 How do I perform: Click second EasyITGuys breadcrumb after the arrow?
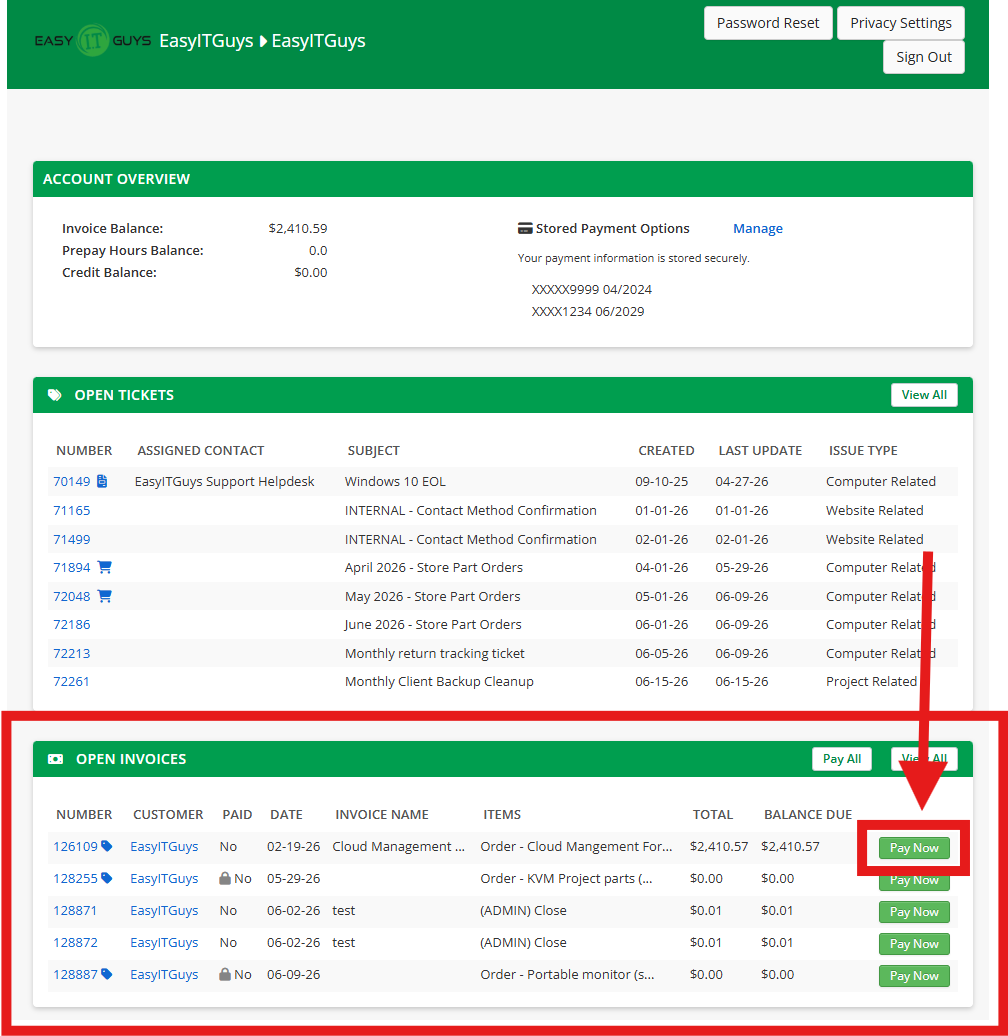pos(318,41)
